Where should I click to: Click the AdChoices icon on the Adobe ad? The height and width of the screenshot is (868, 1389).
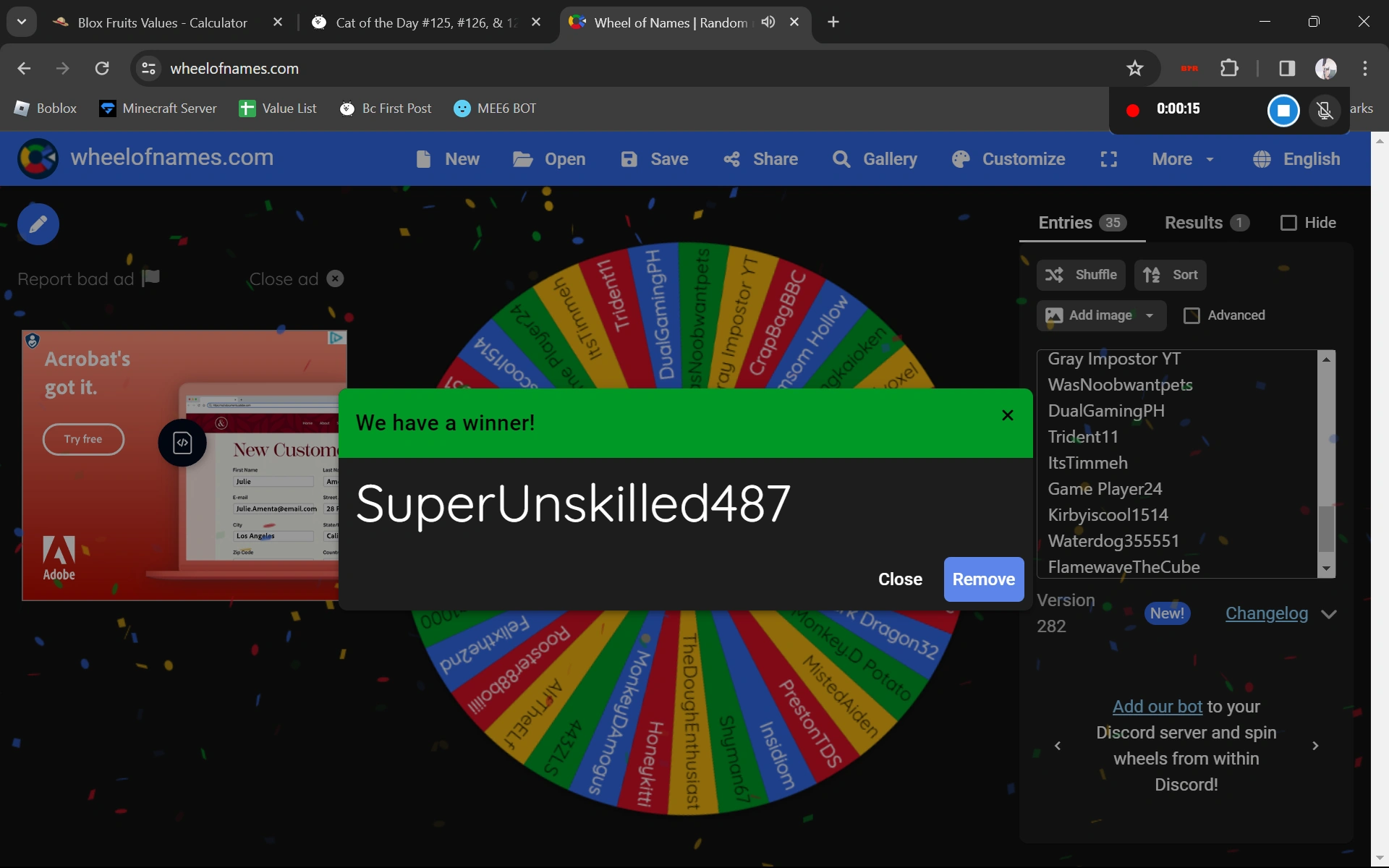pyautogui.click(x=336, y=338)
